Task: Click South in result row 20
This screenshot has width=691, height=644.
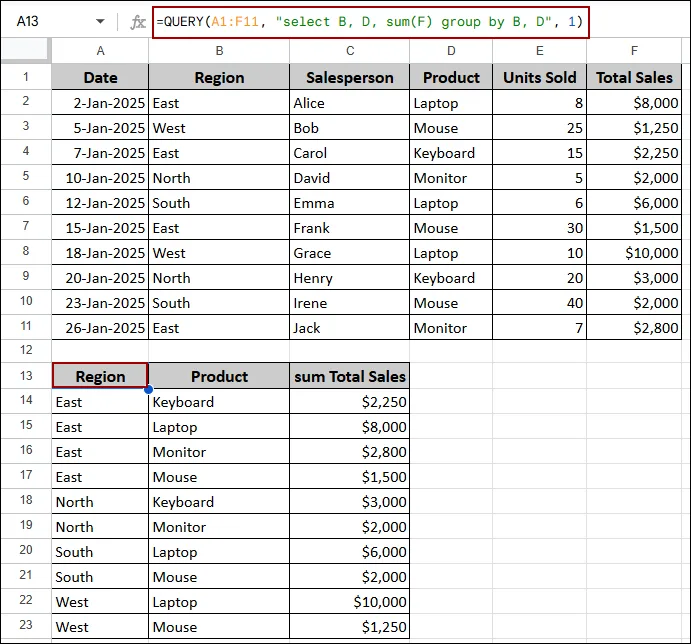Action: (x=100, y=552)
